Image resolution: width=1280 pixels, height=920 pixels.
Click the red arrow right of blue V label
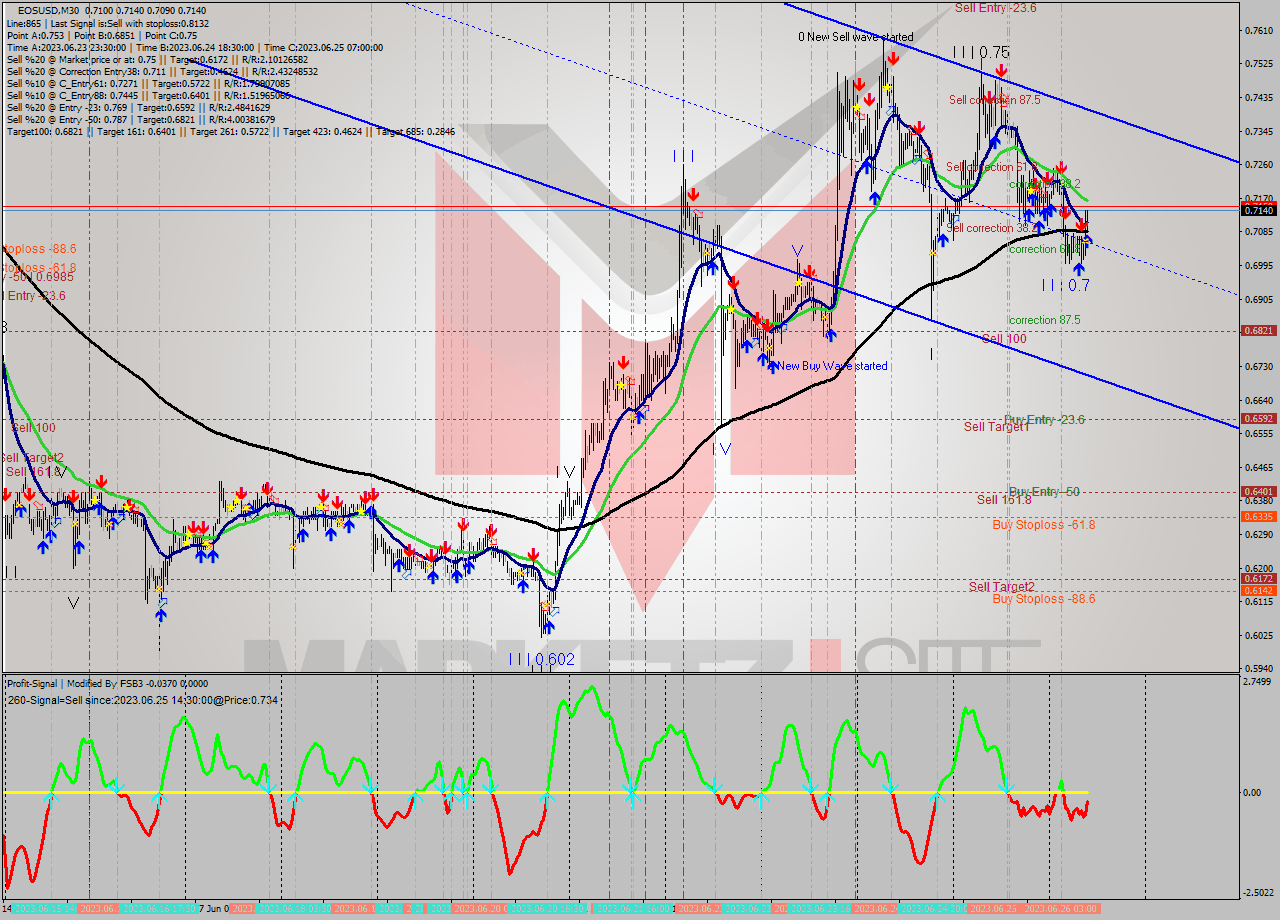coord(810,272)
